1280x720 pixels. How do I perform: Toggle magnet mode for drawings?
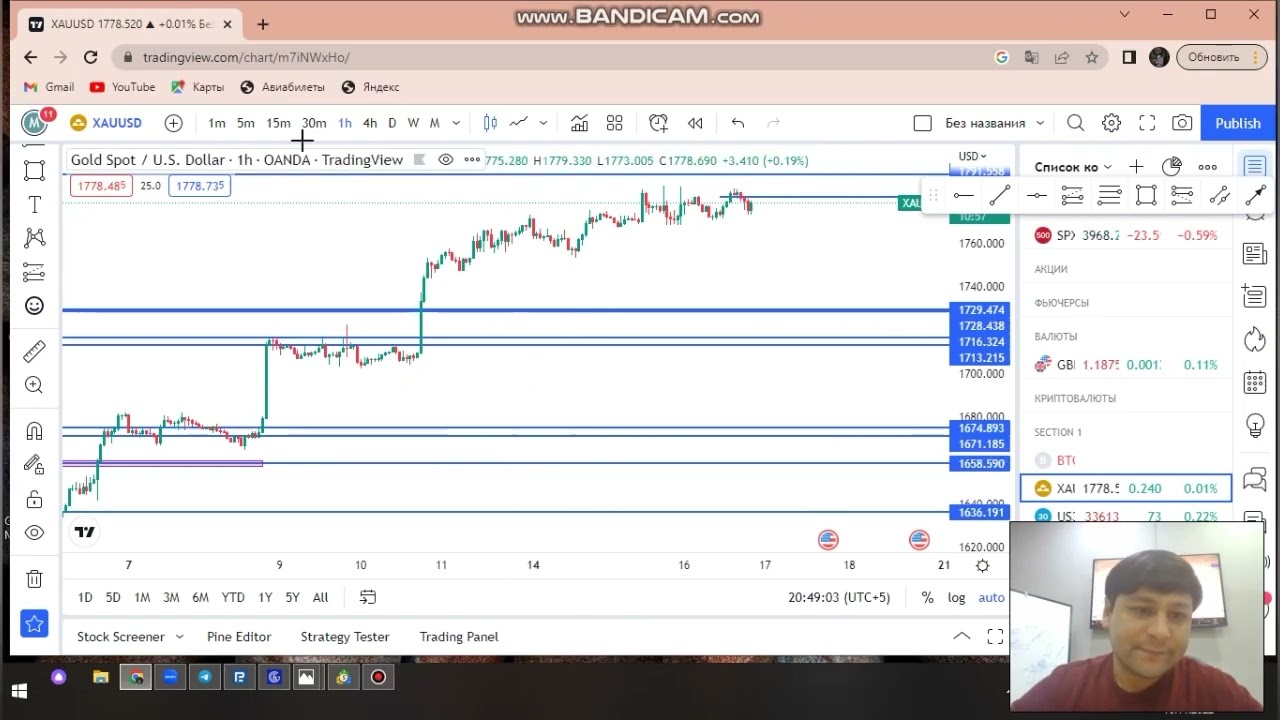(34, 431)
